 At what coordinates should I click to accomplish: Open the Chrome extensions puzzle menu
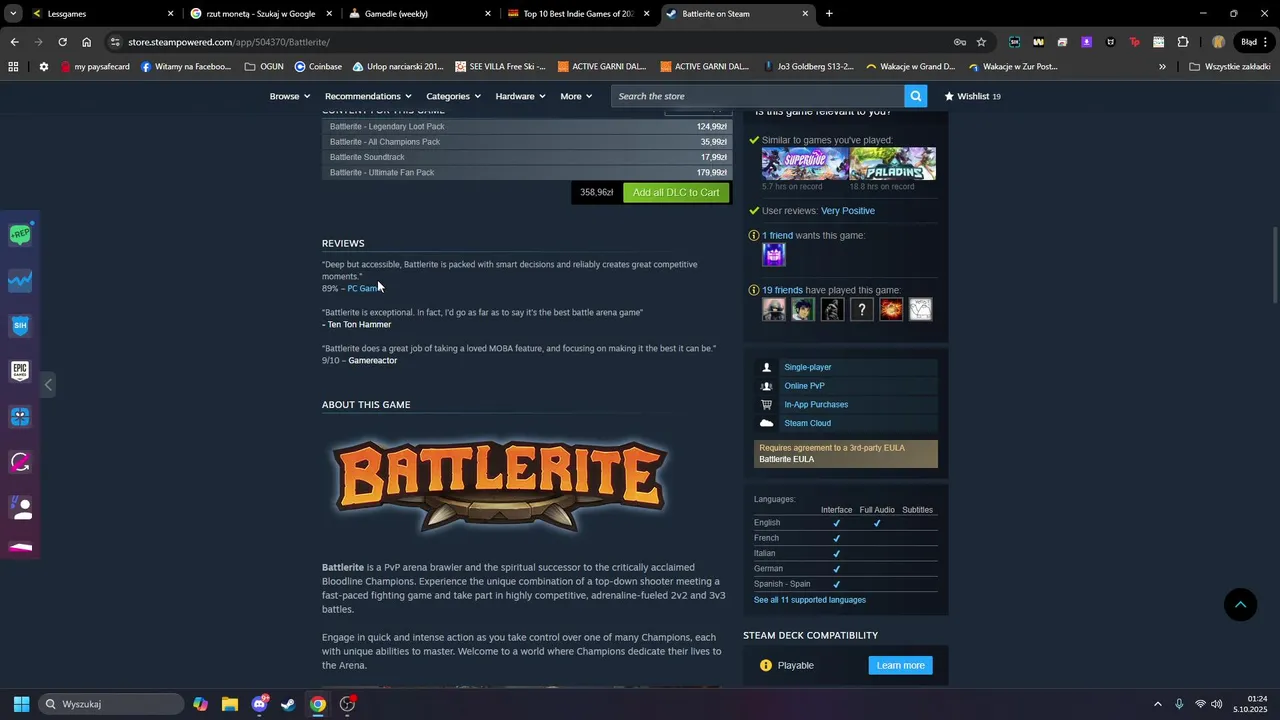tap(1183, 42)
